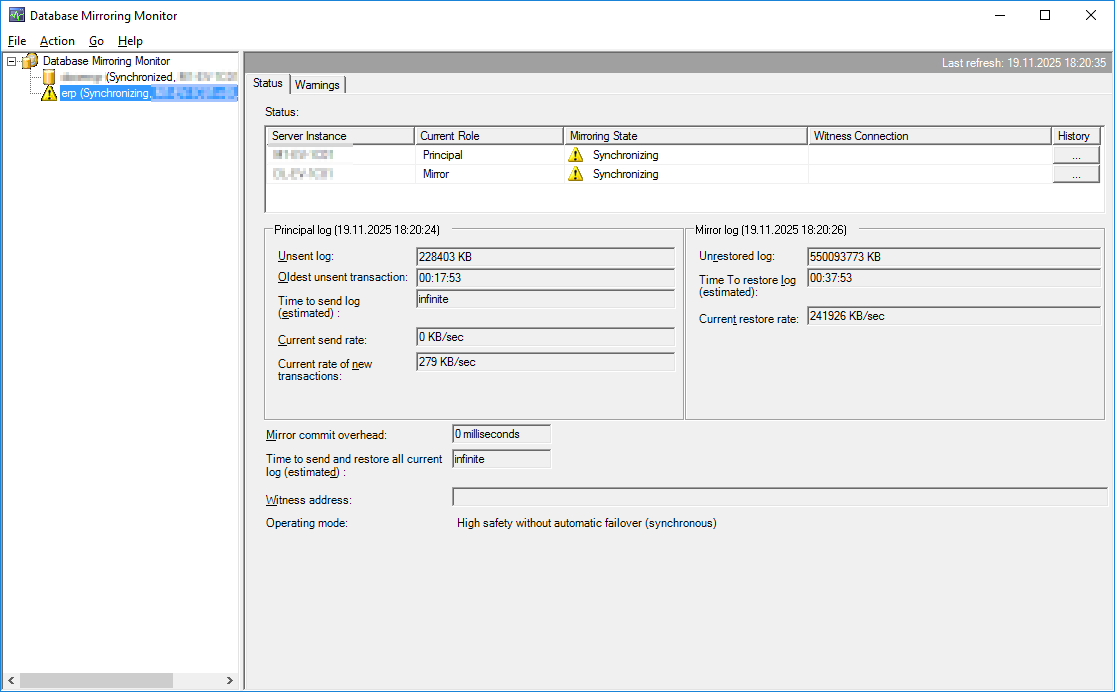Viewport: 1115px width, 692px height.
Task: Open the Action menu
Action: pyautogui.click(x=57, y=41)
